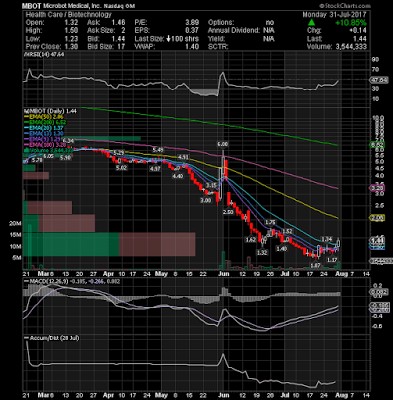
Task: Click the green up-arrow change indicator
Action: point(311,23)
